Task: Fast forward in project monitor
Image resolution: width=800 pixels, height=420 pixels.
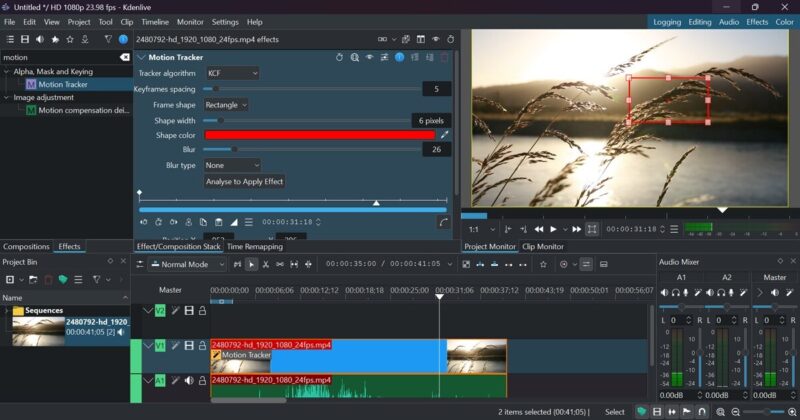Action: click(577, 229)
